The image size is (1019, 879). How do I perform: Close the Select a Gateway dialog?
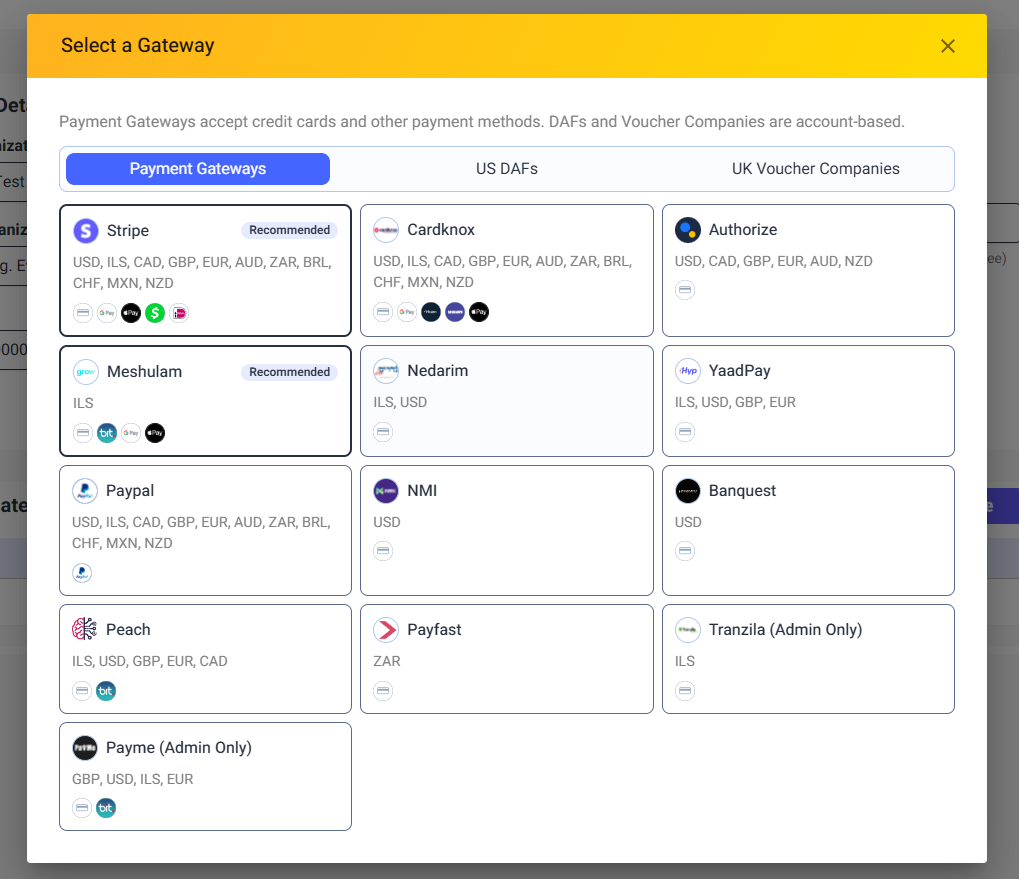click(948, 46)
